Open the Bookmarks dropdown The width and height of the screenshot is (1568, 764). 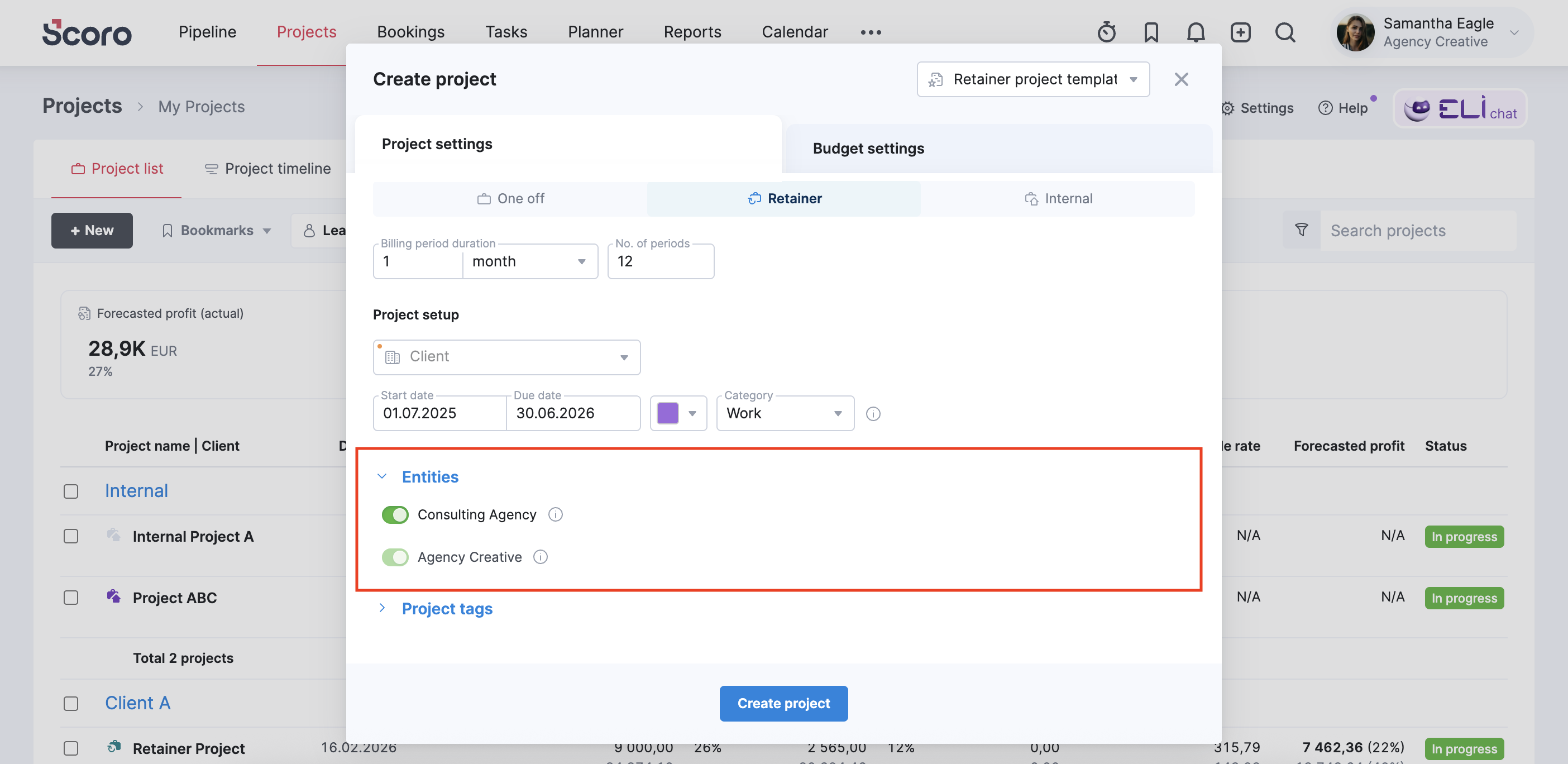tap(216, 230)
